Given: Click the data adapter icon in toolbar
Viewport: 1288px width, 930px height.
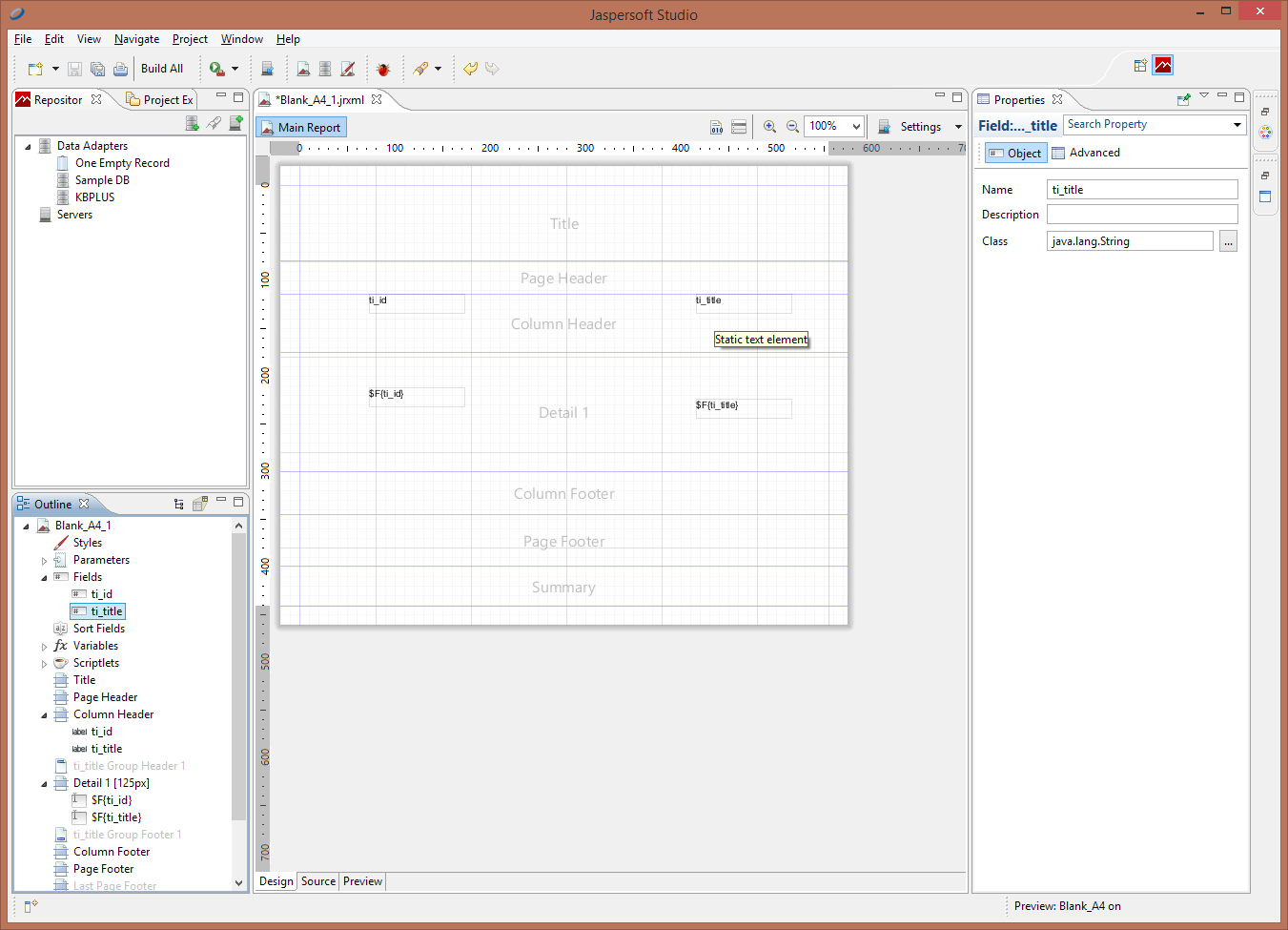Looking at the screenshot, I should tap(325, 69).
